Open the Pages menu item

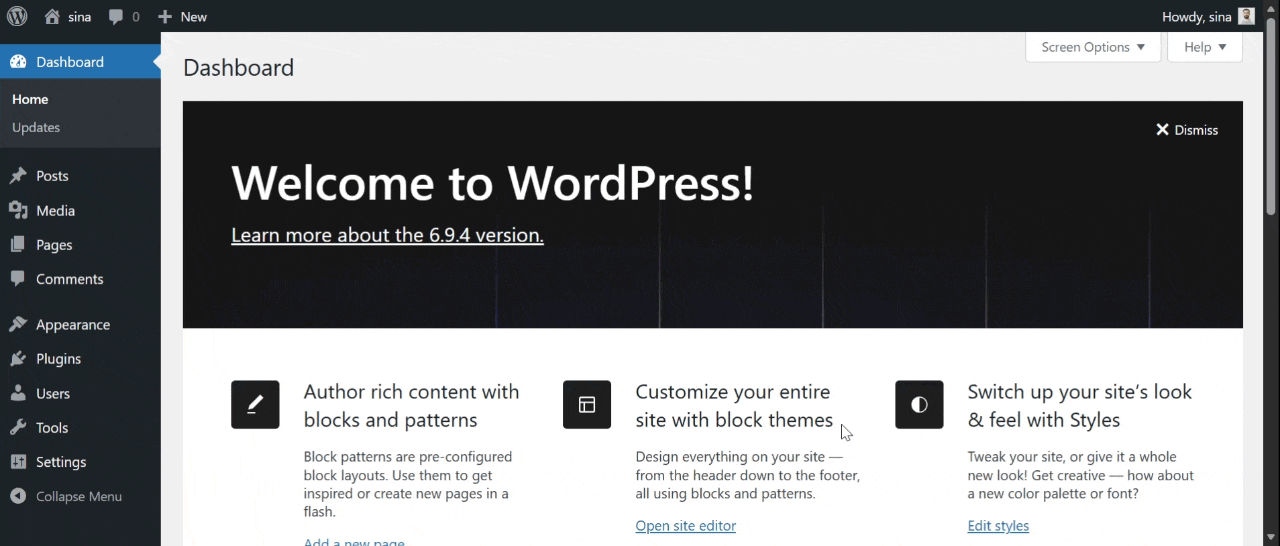(54, 245)
